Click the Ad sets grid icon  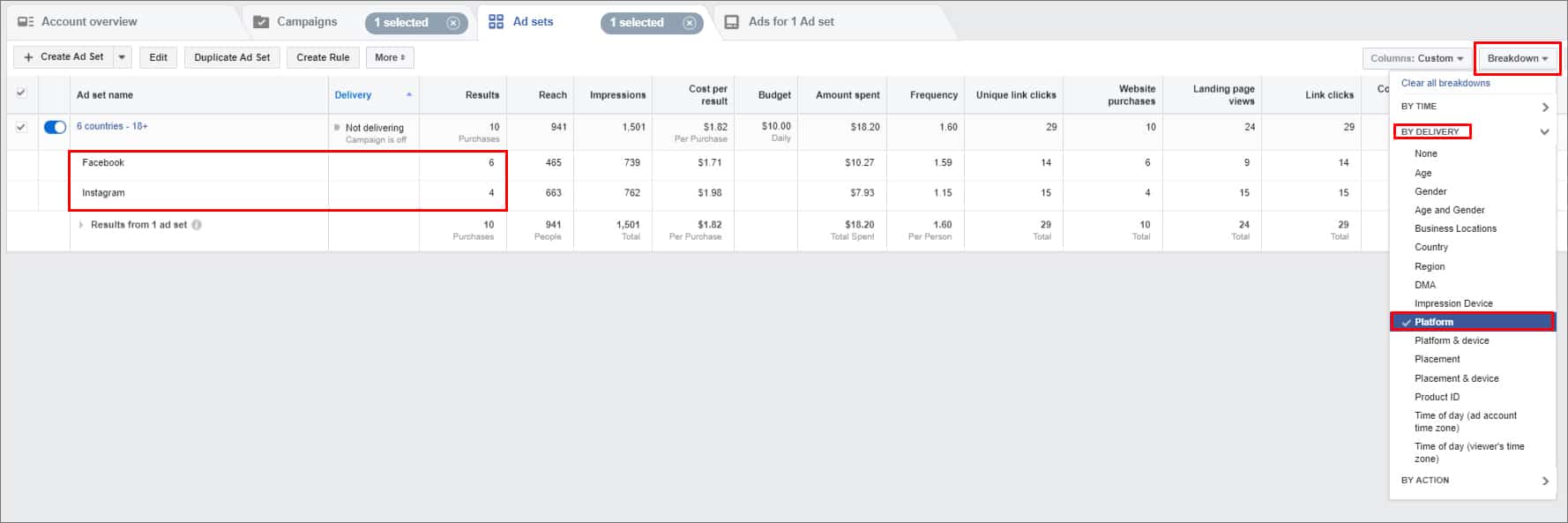(496, 22)
